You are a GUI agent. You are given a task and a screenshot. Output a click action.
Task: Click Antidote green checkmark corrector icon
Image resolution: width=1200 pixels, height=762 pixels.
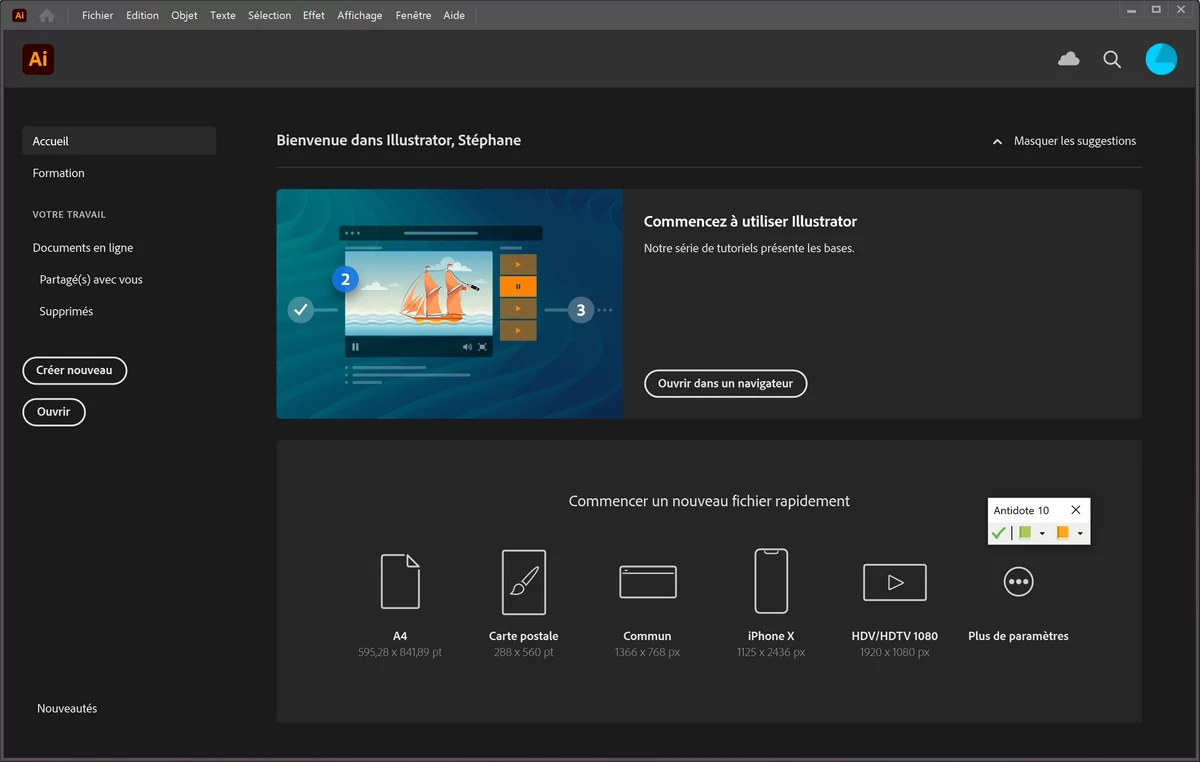click(998, 533)
